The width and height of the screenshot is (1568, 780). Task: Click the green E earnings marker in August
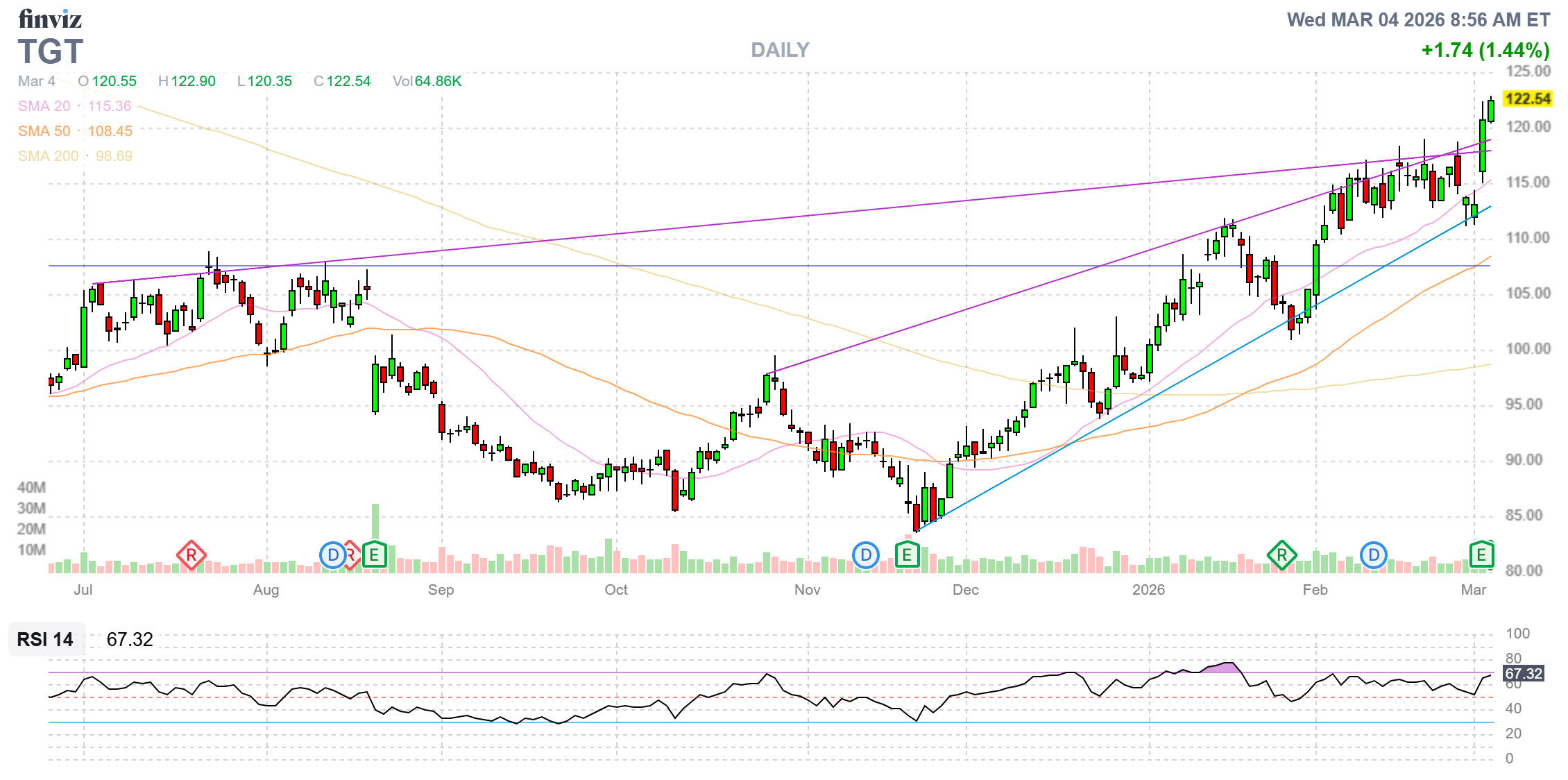point(374,554)
